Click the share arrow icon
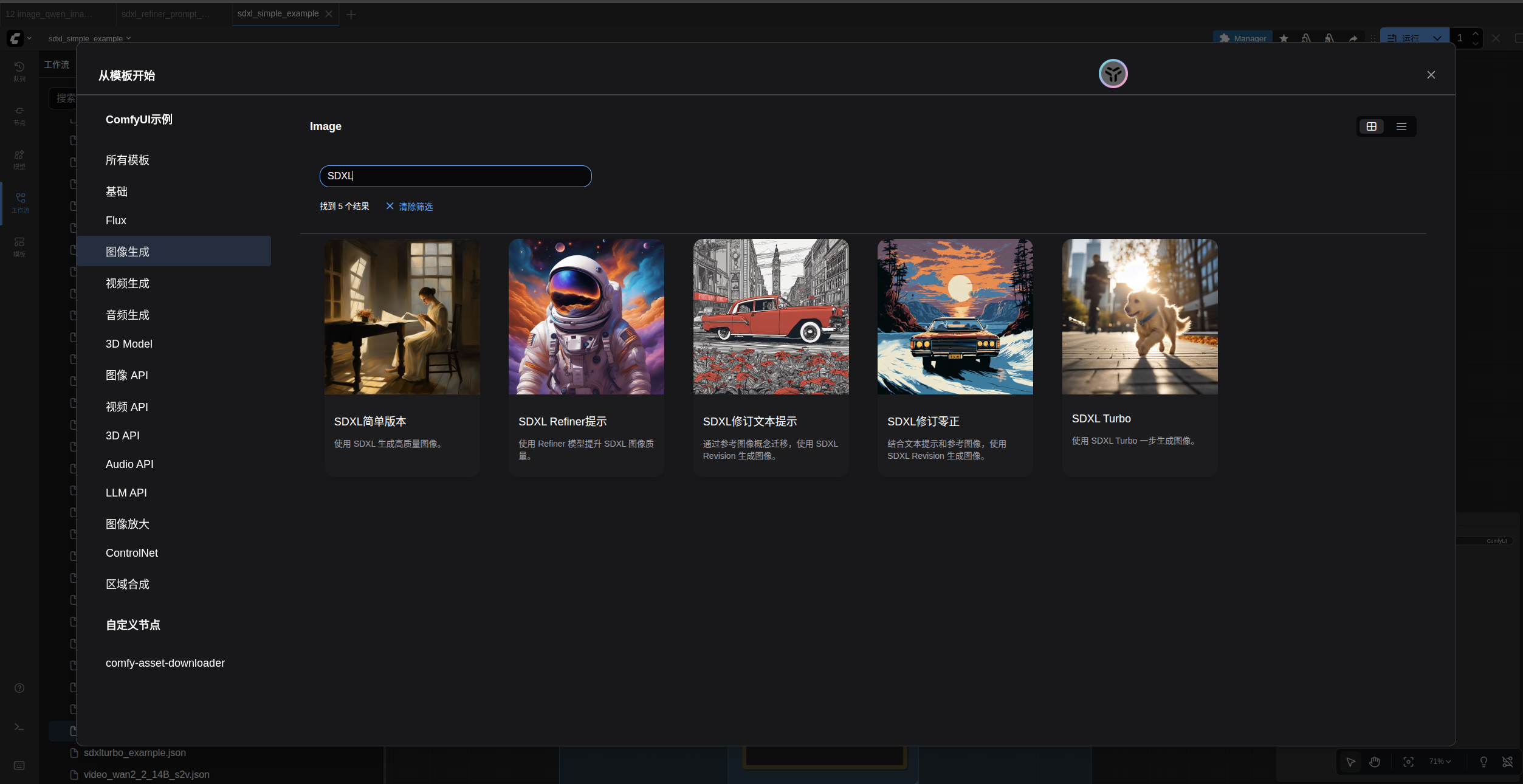The image size is (1523, 784). (x=1353, y=38)
